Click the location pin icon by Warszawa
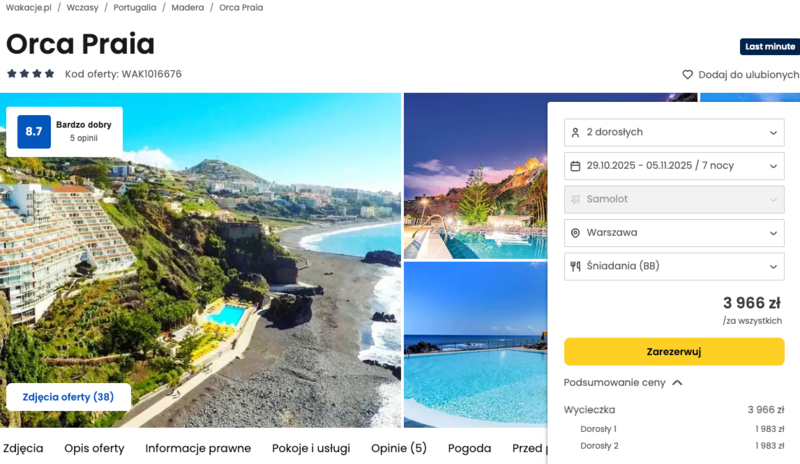This screenshot has width=800, height=464. point(575,233)
